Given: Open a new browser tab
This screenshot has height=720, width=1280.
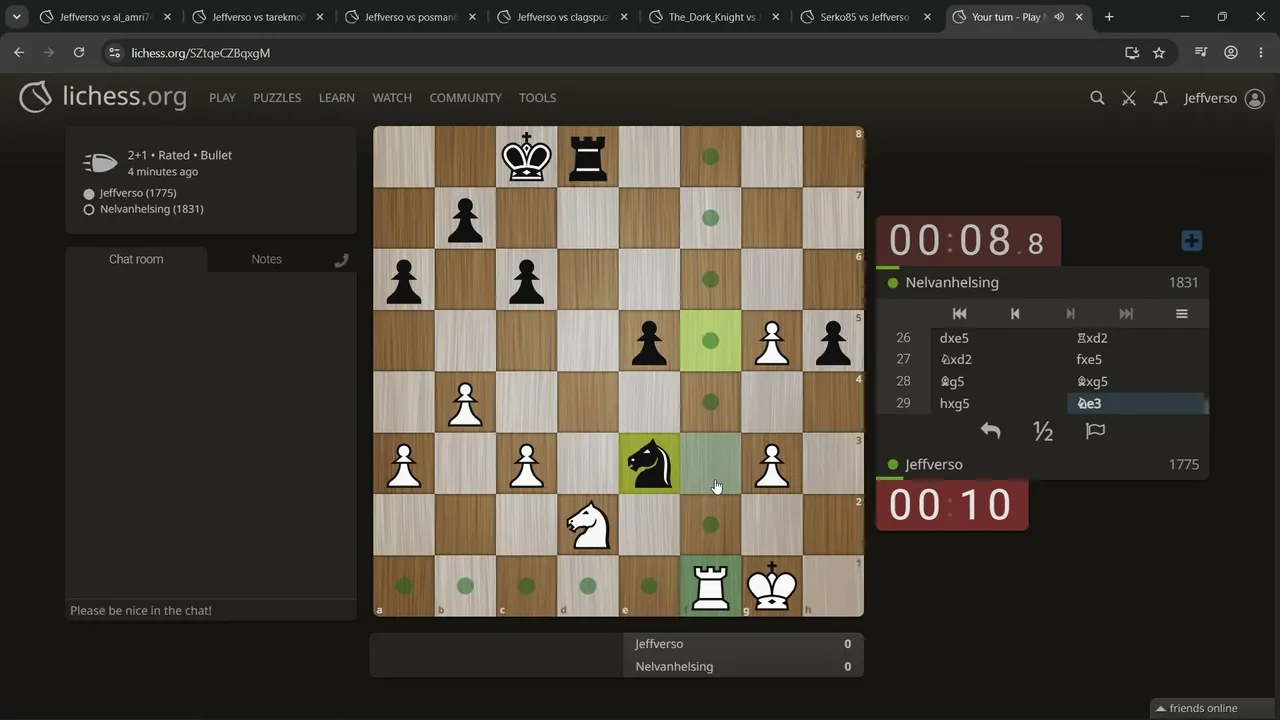Looking at the screenshot, I should 1109,17.
